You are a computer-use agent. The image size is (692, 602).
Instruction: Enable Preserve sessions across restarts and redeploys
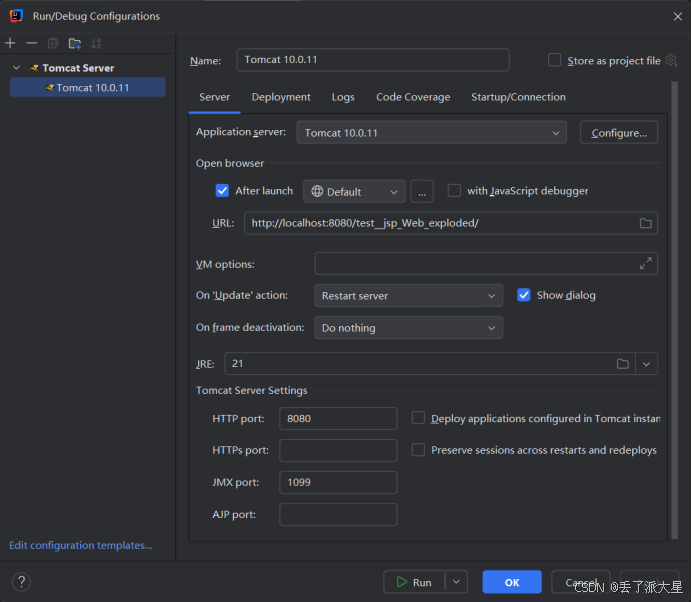tap(418, 450)
